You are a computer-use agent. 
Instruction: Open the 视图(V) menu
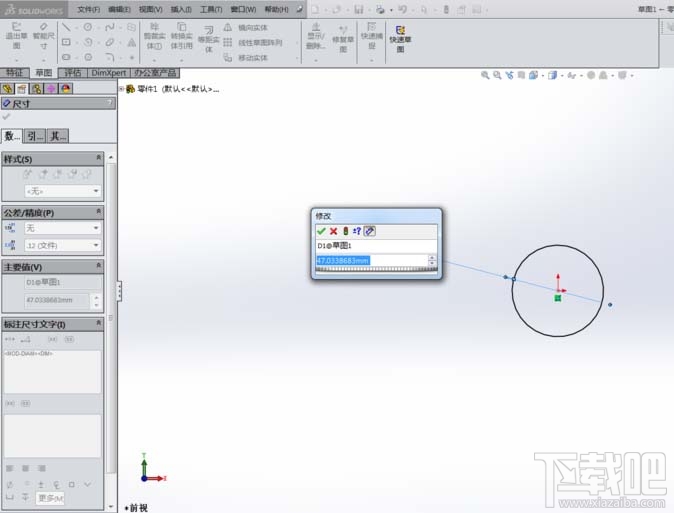[151, 9]
